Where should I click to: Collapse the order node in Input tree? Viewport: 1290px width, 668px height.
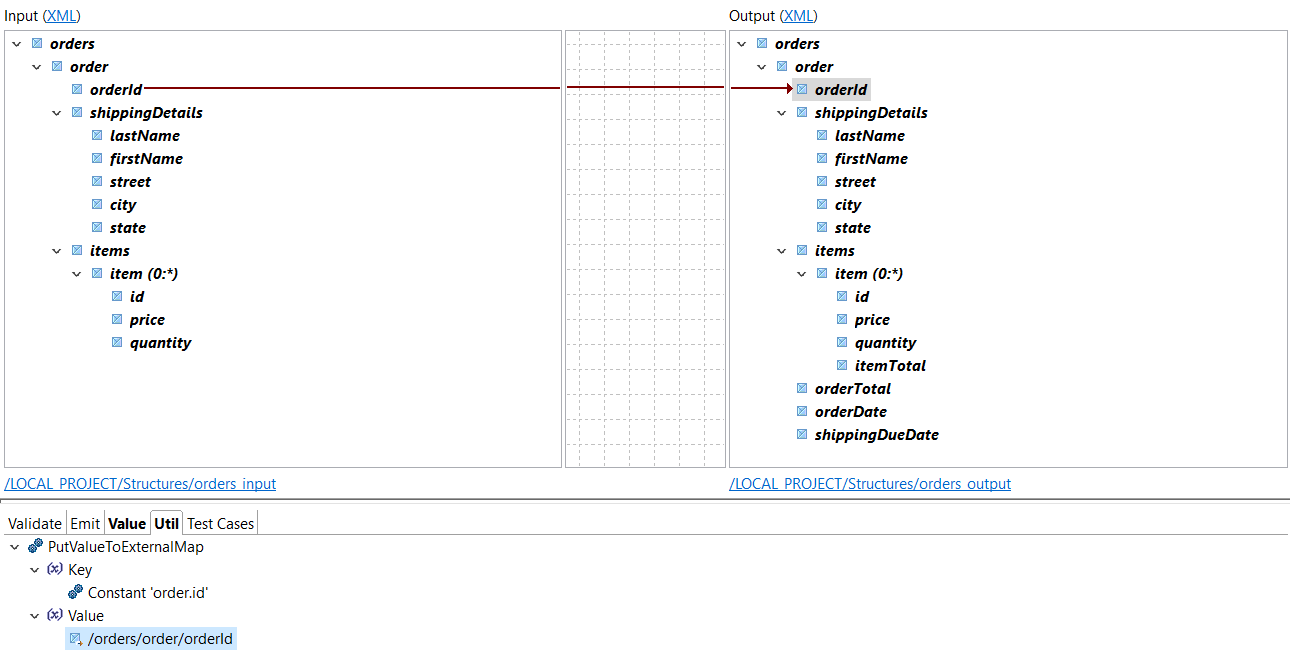[x=37, y=66]
